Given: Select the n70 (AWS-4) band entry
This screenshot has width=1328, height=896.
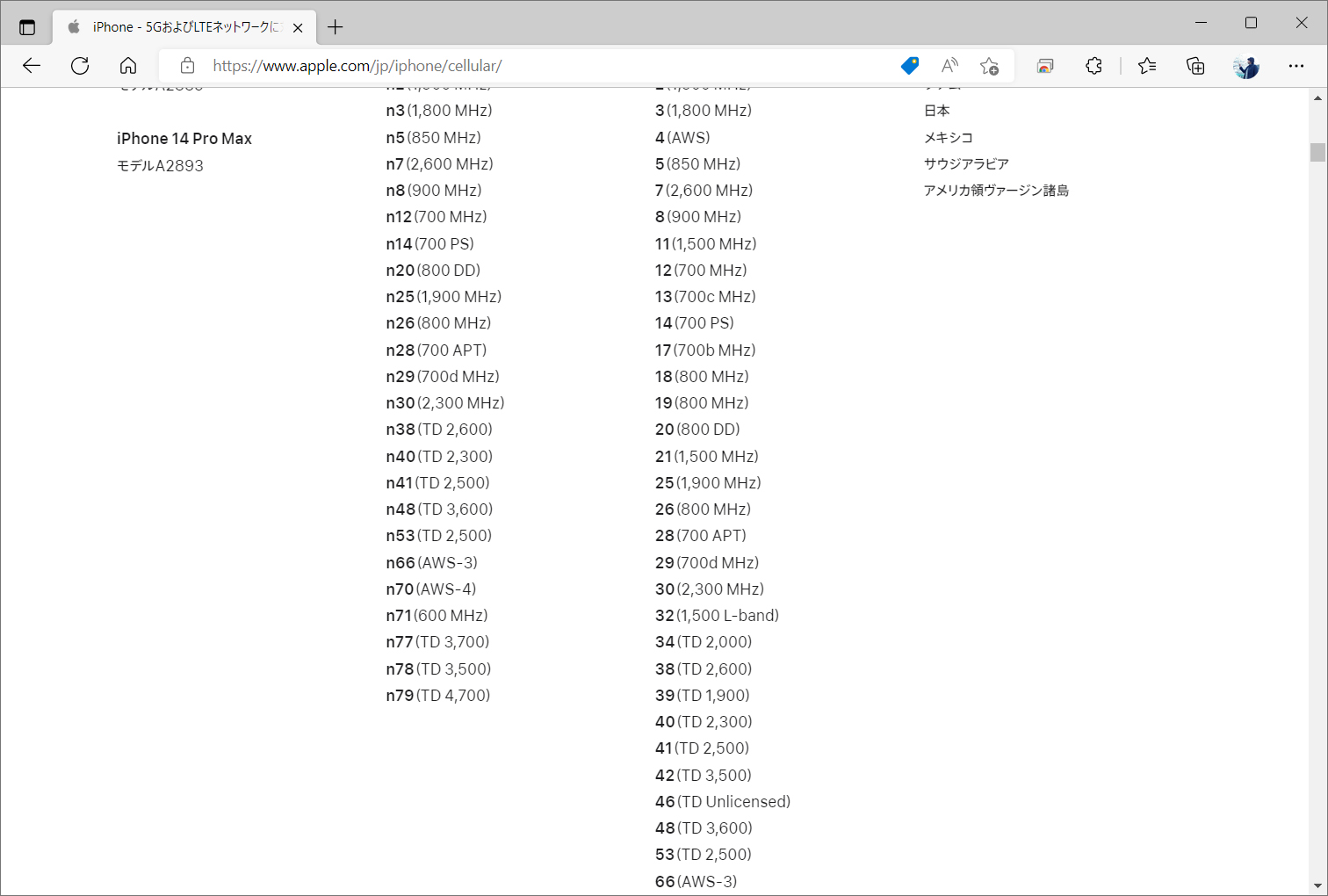Looking at the screenshot, I should point(431,589).
